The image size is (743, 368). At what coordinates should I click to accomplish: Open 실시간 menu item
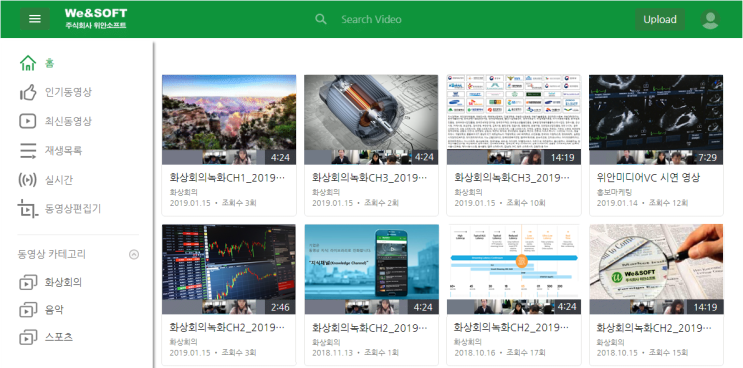click(x=59, y=180)
